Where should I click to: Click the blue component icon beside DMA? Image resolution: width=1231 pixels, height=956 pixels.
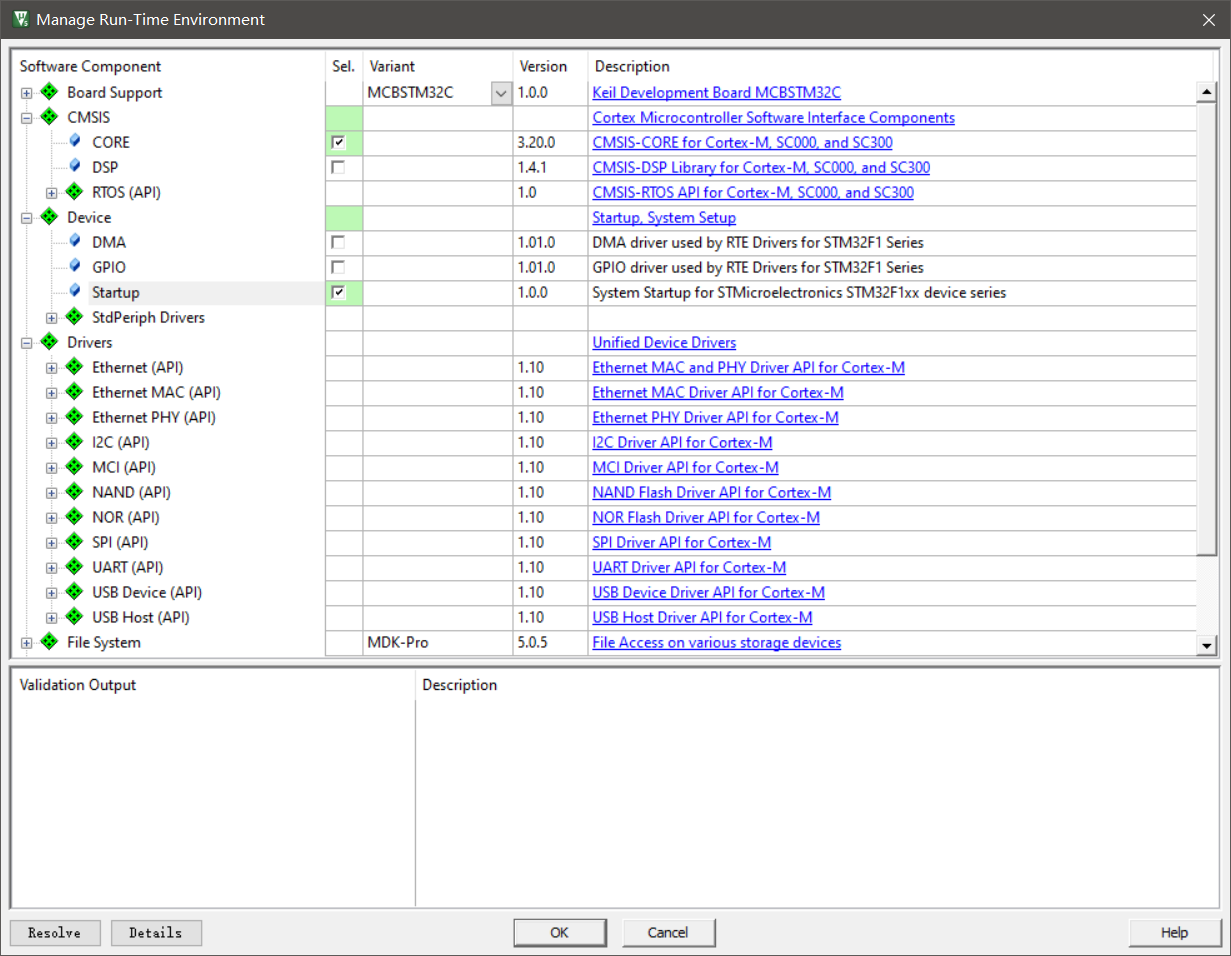tap(75, 242)
